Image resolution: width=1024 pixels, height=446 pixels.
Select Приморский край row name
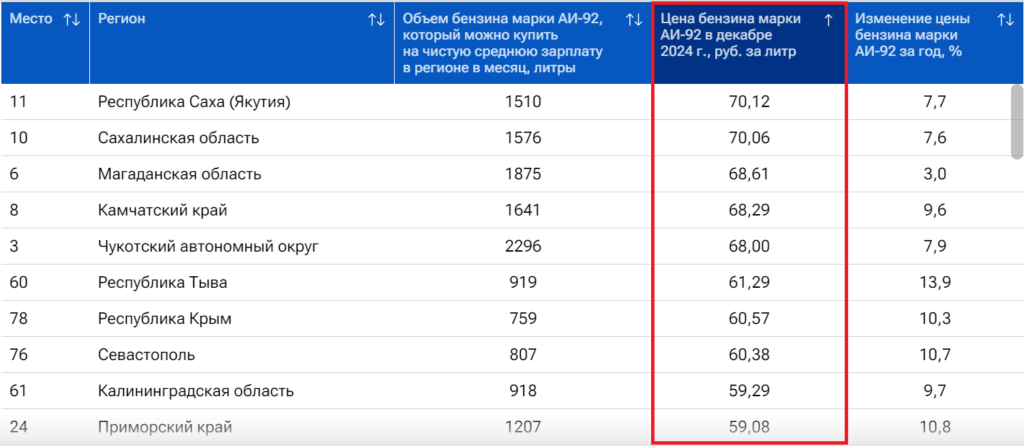pyautogui.click(x=165, y=428)
